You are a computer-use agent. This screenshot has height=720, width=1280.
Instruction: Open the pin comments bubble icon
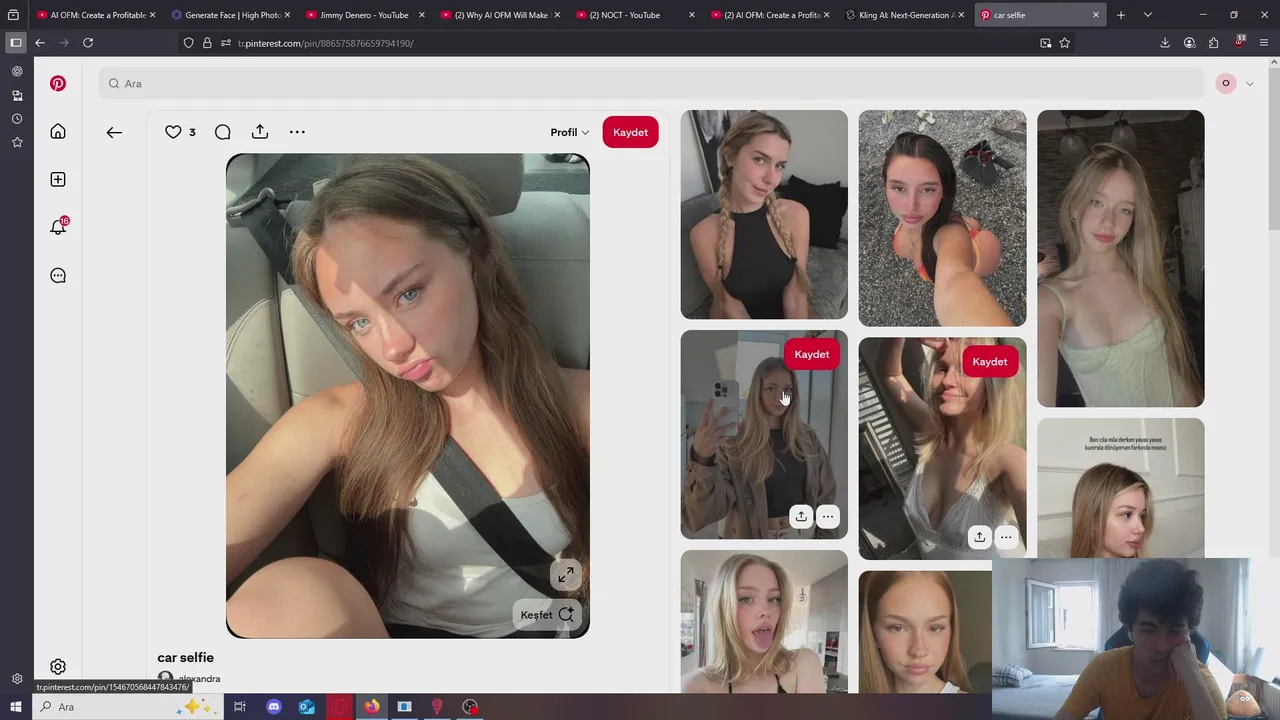[x=223, y=132]
